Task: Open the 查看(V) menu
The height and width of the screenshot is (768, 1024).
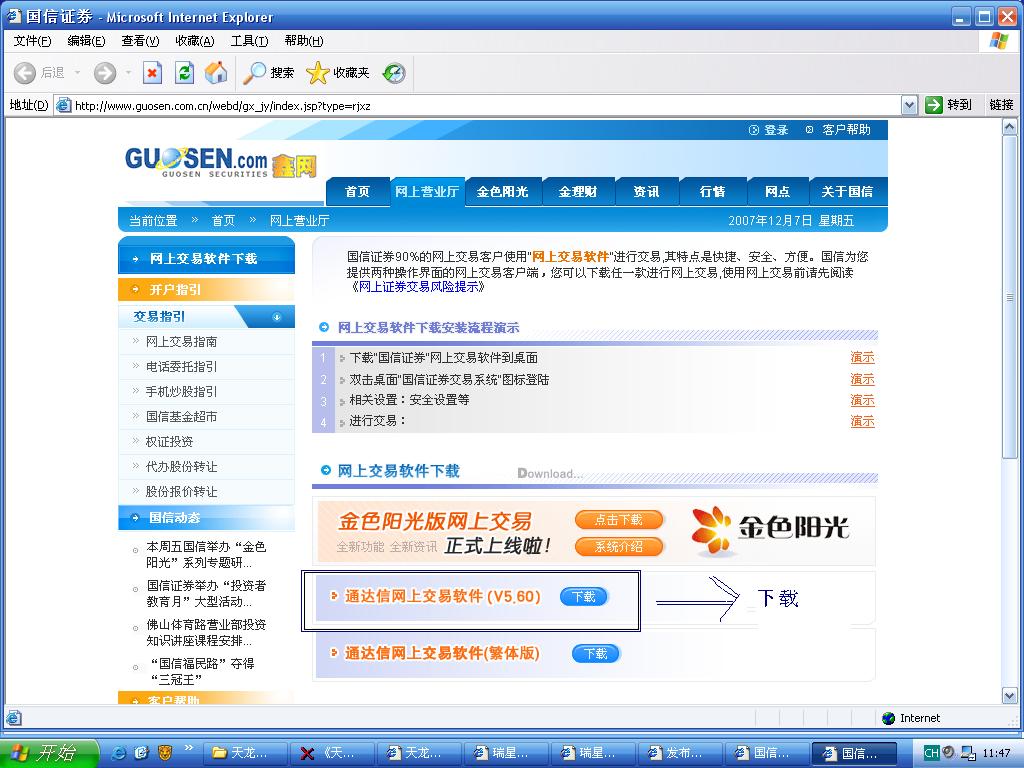Action: pos(140,40)
